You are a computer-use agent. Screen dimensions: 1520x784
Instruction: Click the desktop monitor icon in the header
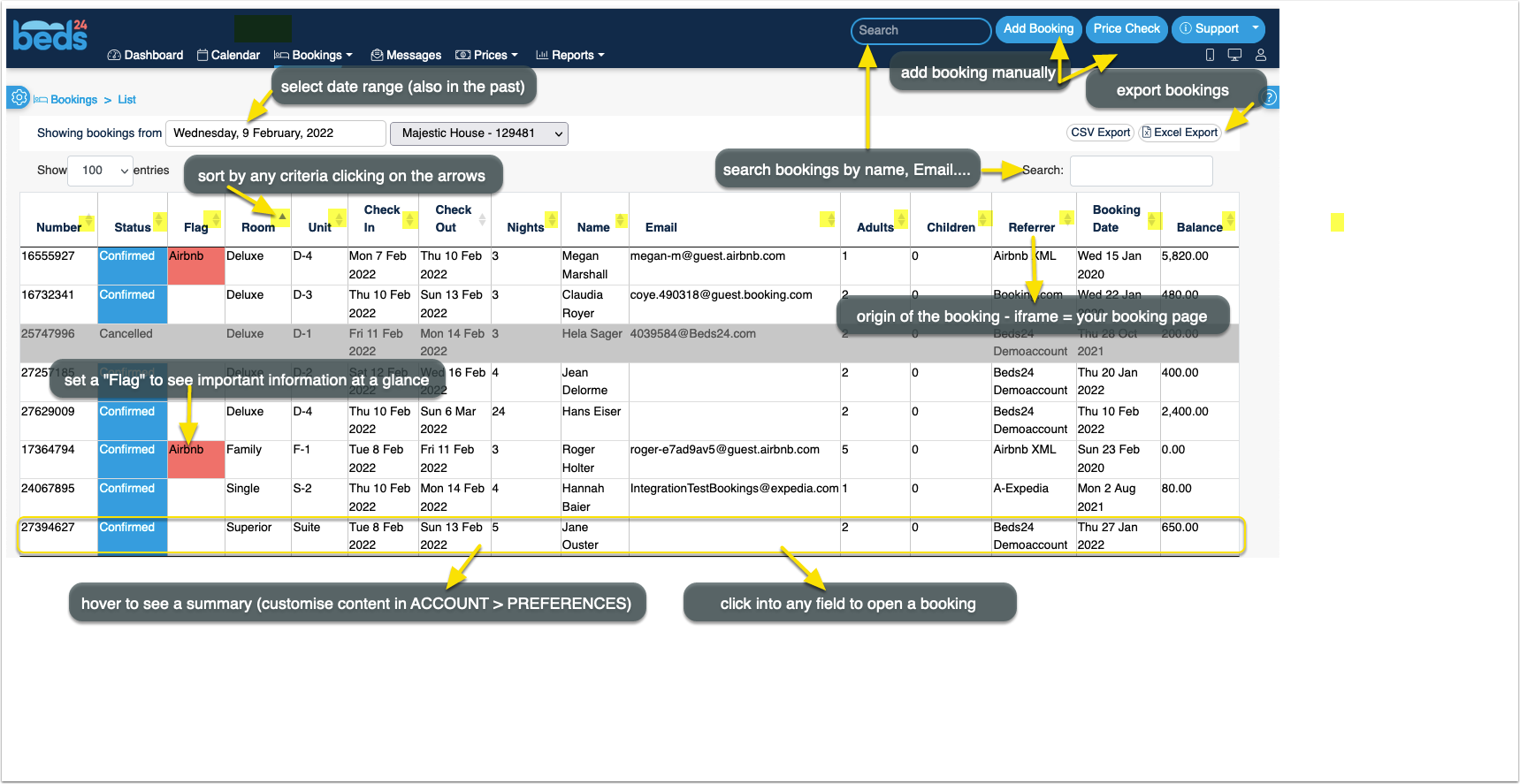click(1234, 55)
